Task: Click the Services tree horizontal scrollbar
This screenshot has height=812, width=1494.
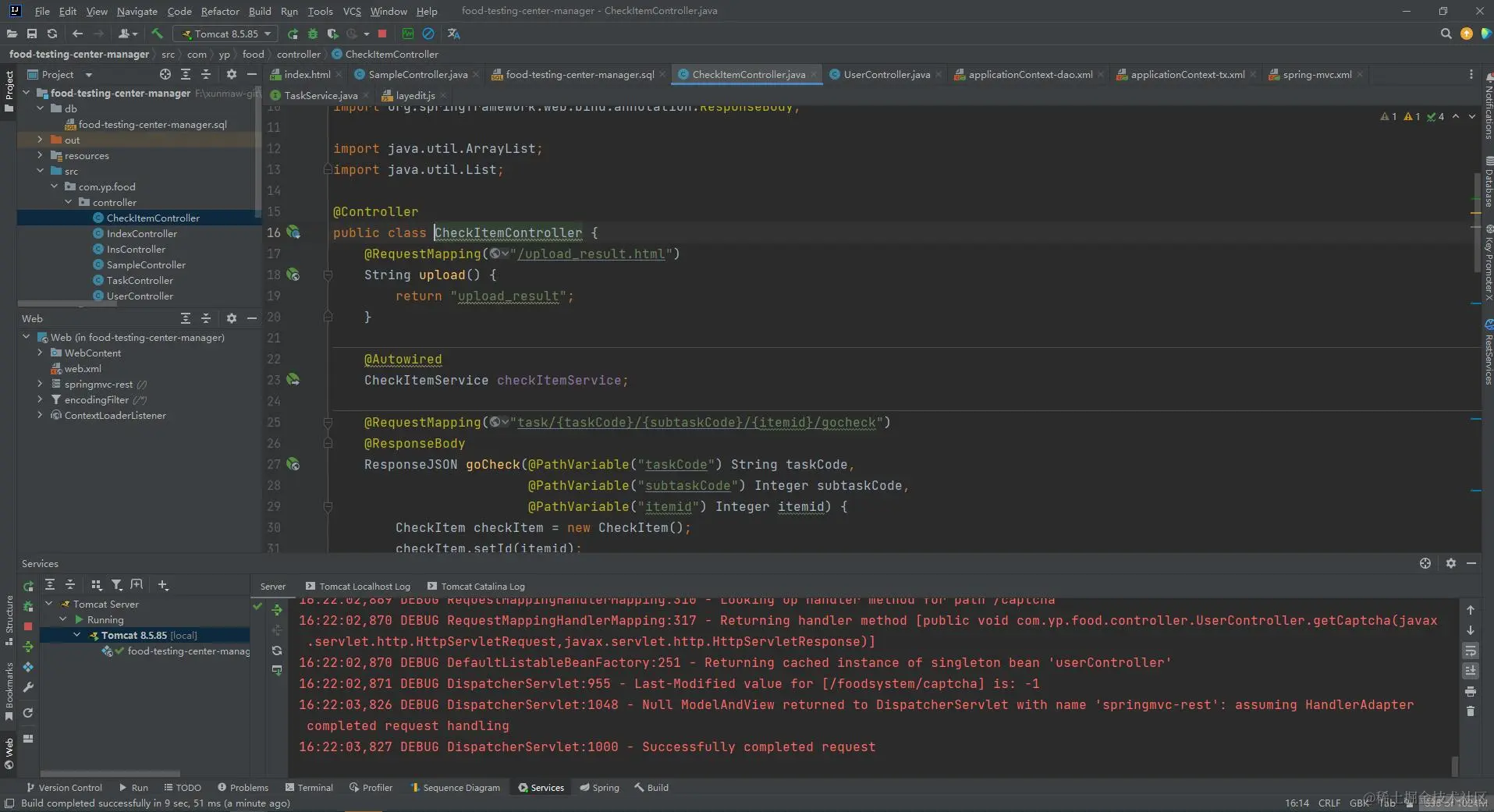Action: (x=109, y=773)
